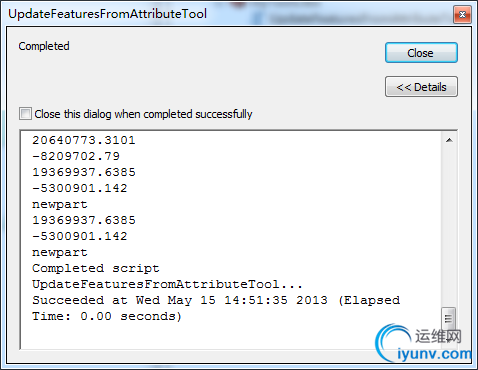
Task: Collapse the log with << Details button
Action: tap(421, 87)
